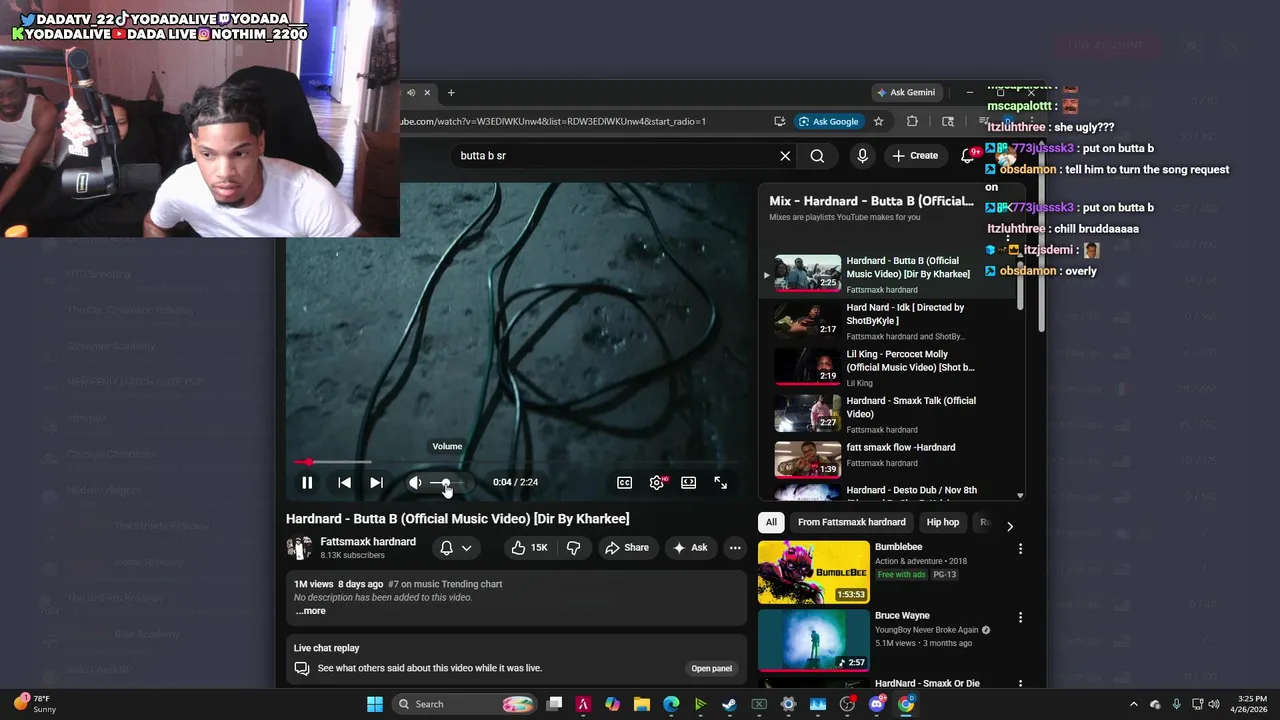Open YouTube notifications bell

pyautogui.click(x=968, y=156)
